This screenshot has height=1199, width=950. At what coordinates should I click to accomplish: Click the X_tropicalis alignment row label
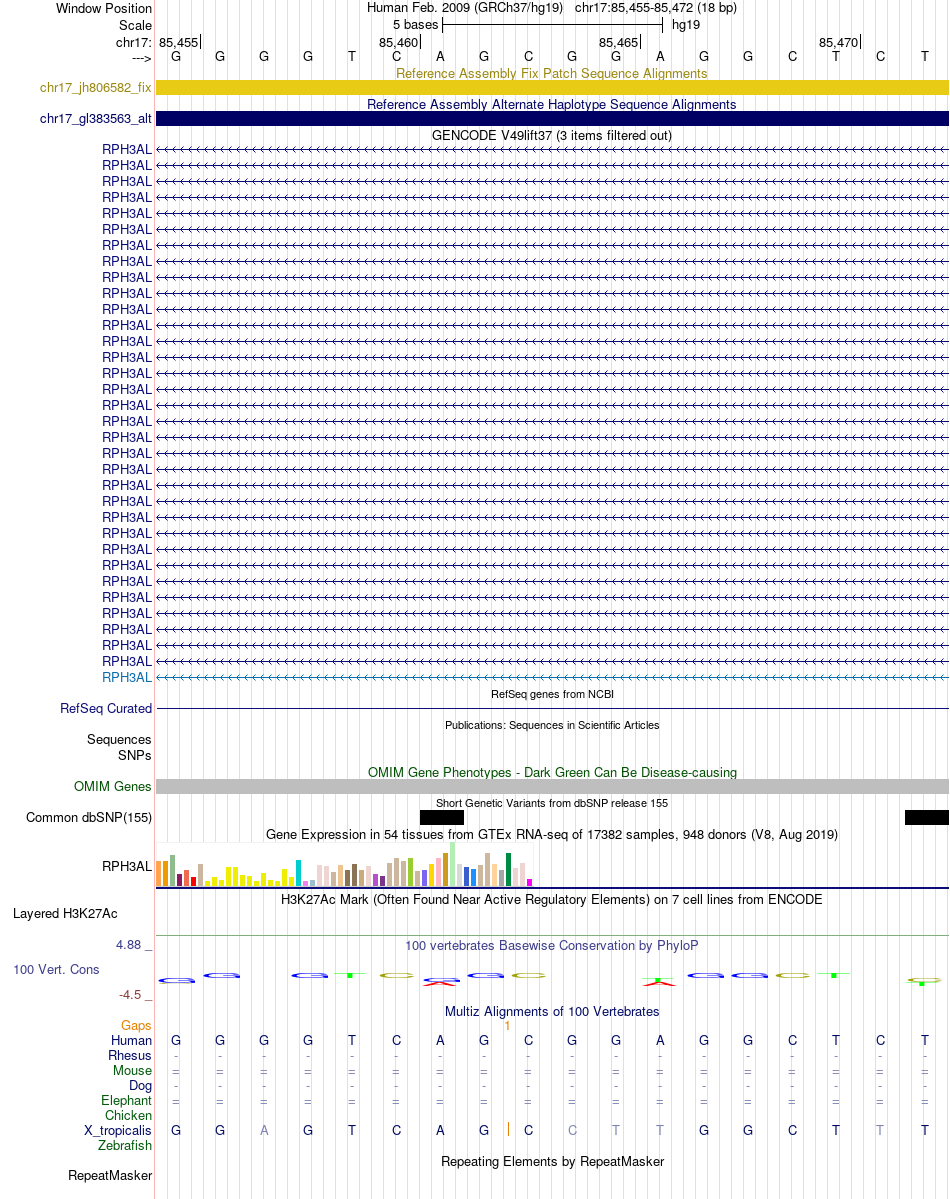pos(118,1130)
